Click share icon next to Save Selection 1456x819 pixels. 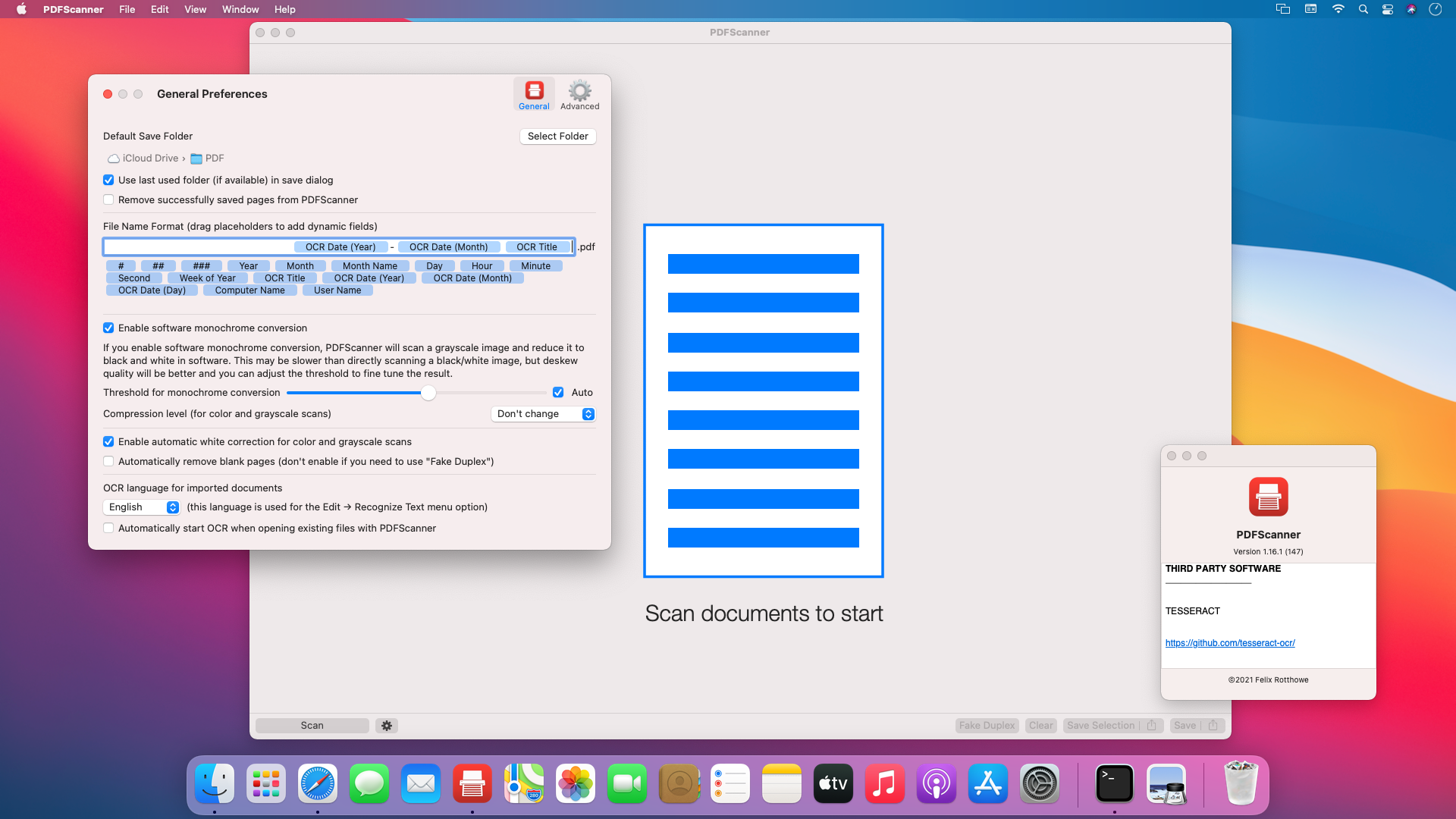(1152, 726)
